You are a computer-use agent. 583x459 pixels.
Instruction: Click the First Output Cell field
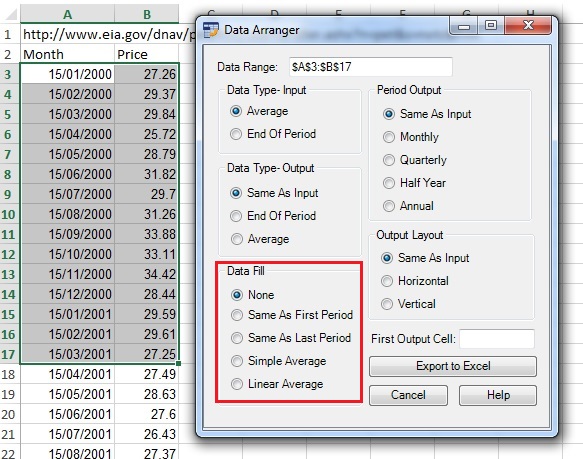pyautogui.click(x=497, y=338)
